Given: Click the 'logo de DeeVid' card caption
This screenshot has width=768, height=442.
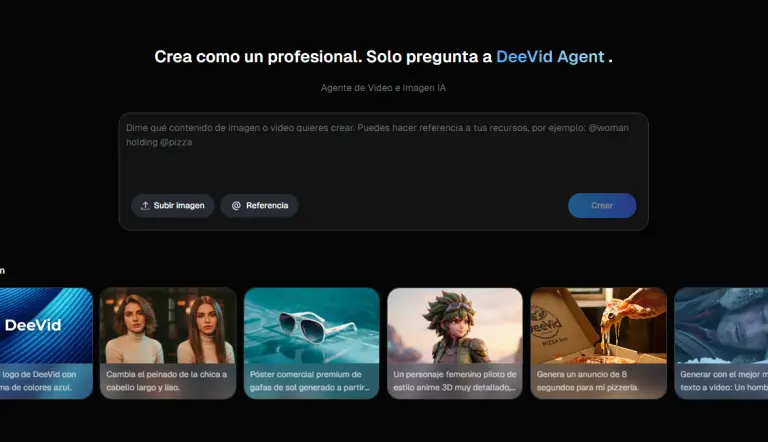Looking at the screenshot, I should [x=44, y=381].
